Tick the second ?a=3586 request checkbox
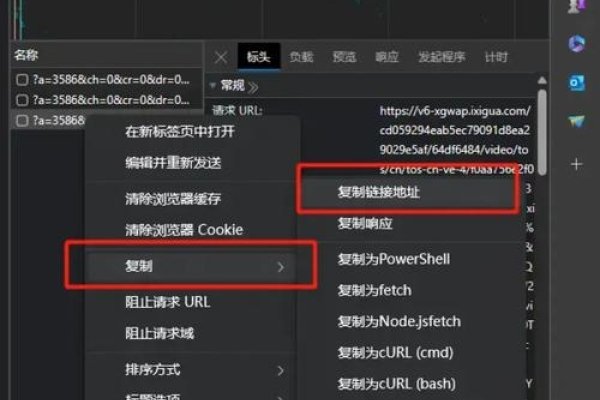The width and height of the screenshot is (600, 400). [x=22, y=100]
